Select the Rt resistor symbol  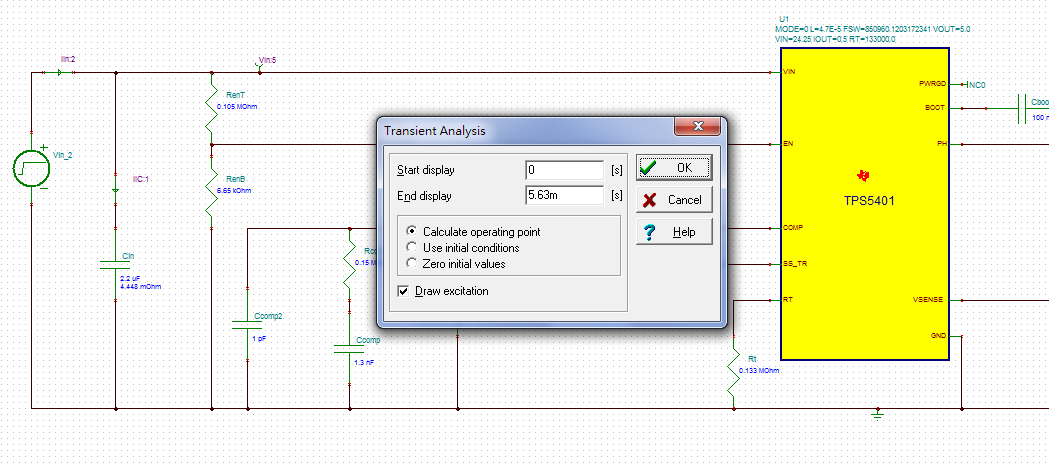click(734, 373)
